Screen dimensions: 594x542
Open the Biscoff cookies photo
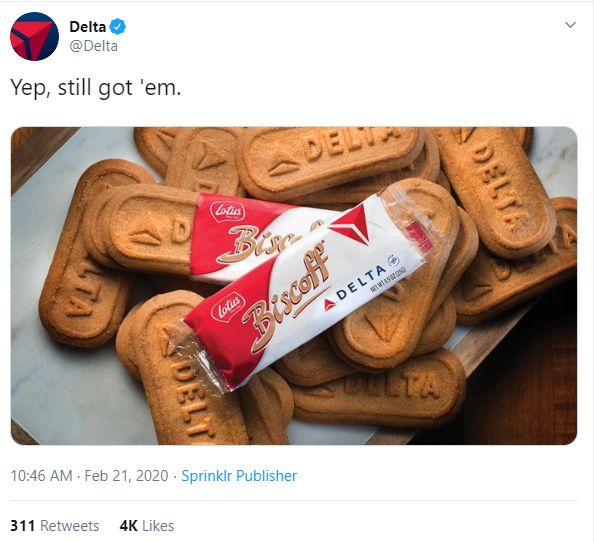point(294,286)
